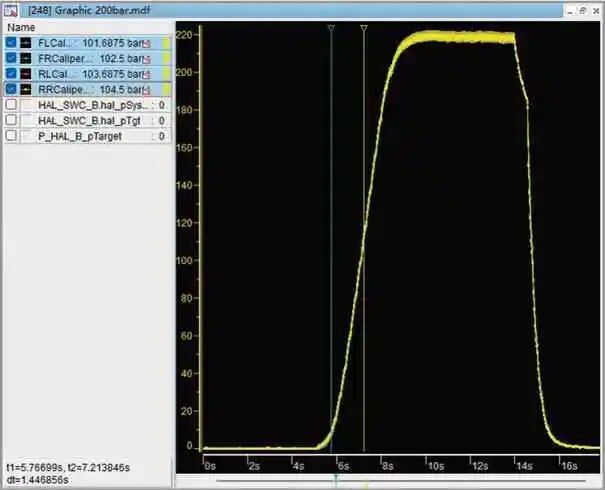Click RRCalipe yellow color swatch
Screen dimensions: 605x490
click(x=166, y=90)
